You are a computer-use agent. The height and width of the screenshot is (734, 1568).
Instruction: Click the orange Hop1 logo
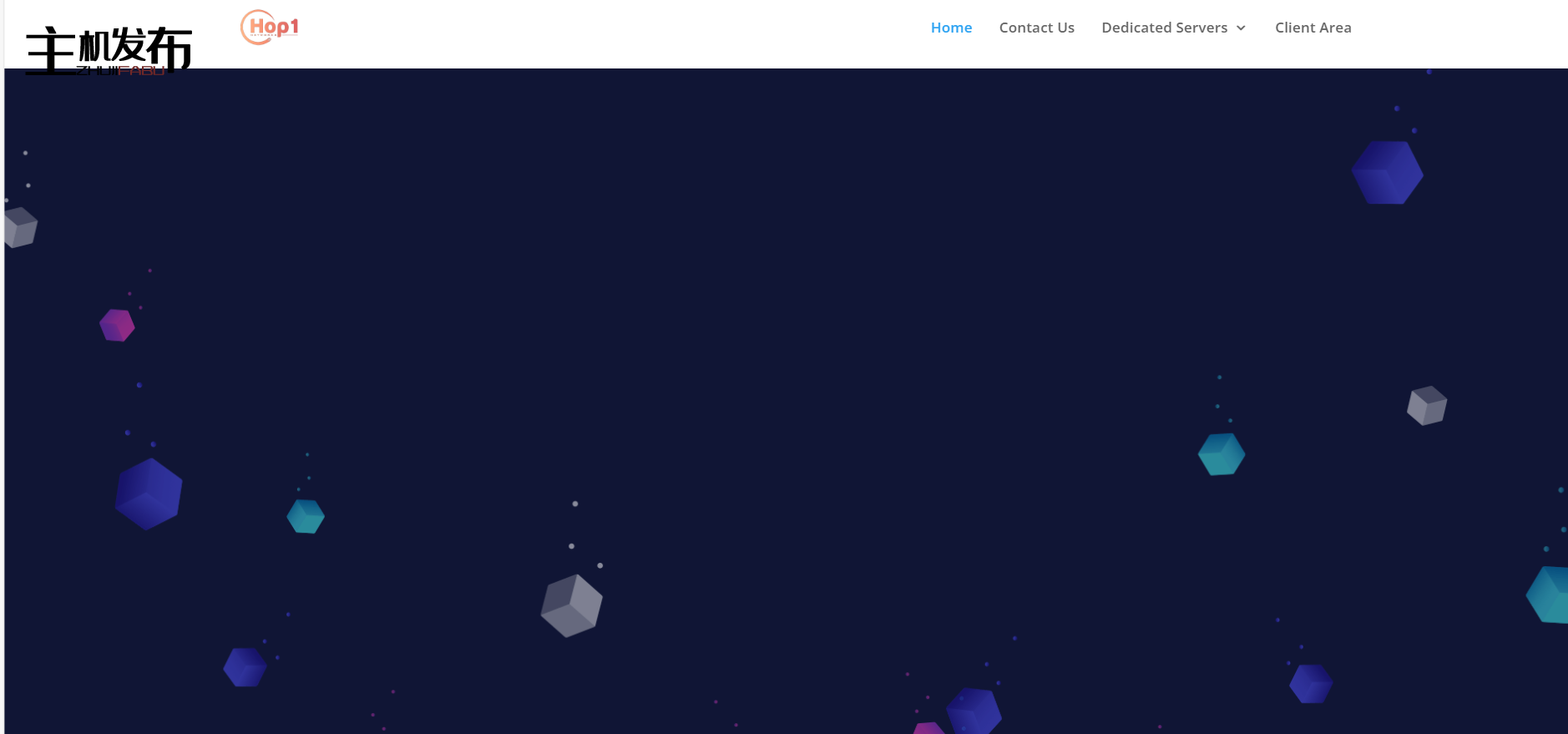coord(269,27)
